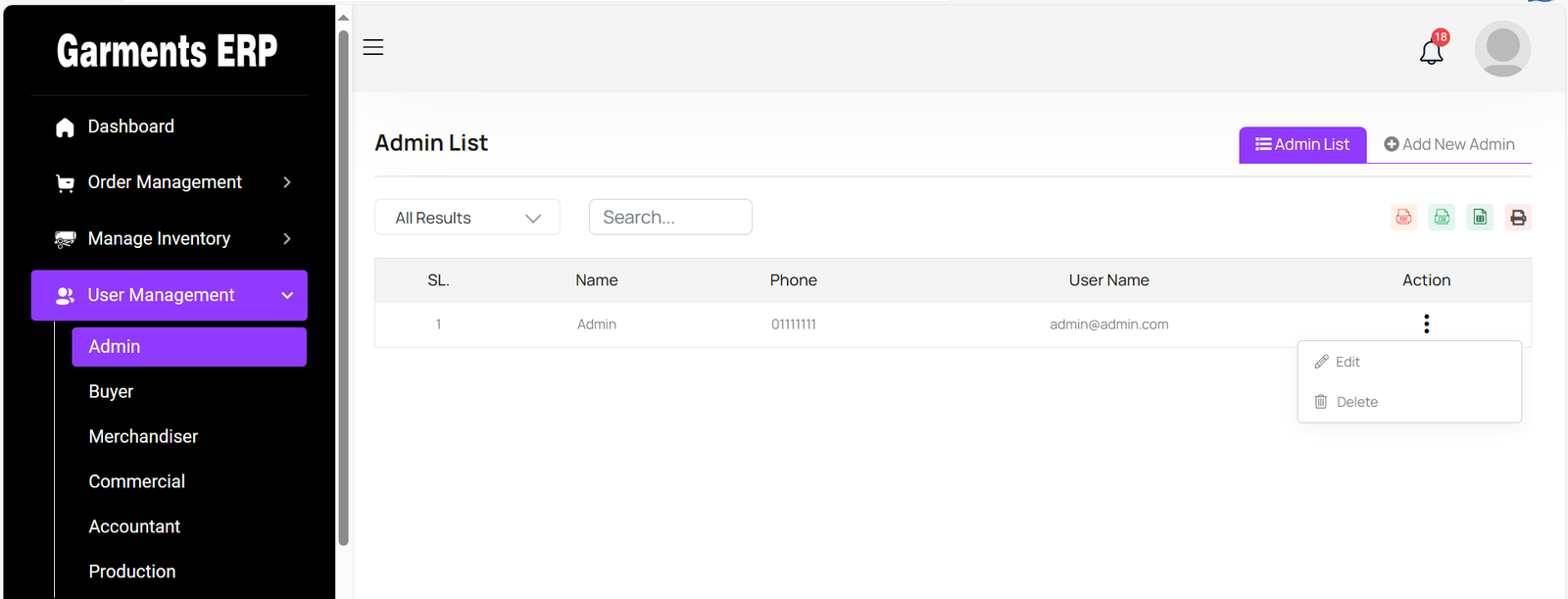This screenshot has width=1568, height=599.
Task: Select Edit from the action menu
Action: coord(1347,362)
